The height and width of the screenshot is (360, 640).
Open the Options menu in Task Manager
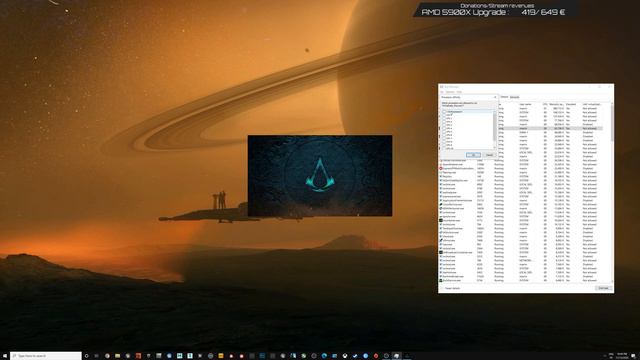[450, 92]
